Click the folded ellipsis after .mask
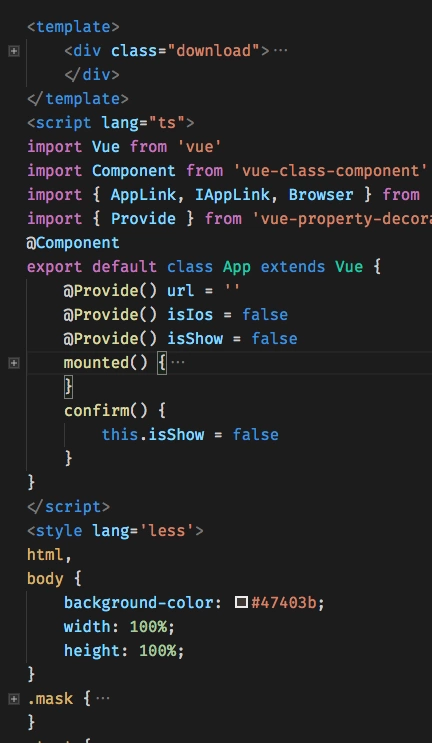Image resolution: width=432 pixels, height=743 pixels. pyautogui.click(x=102, y=698)
